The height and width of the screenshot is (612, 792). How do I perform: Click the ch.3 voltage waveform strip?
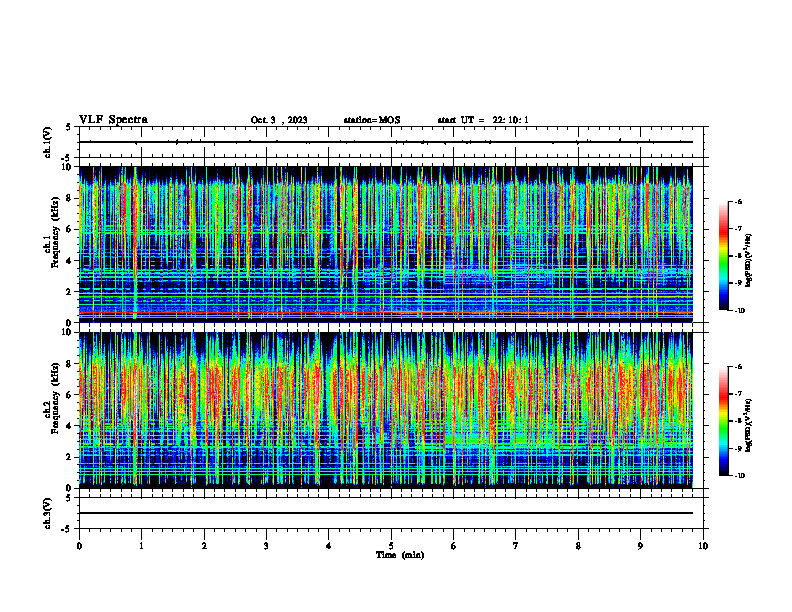tap(391, 513)
